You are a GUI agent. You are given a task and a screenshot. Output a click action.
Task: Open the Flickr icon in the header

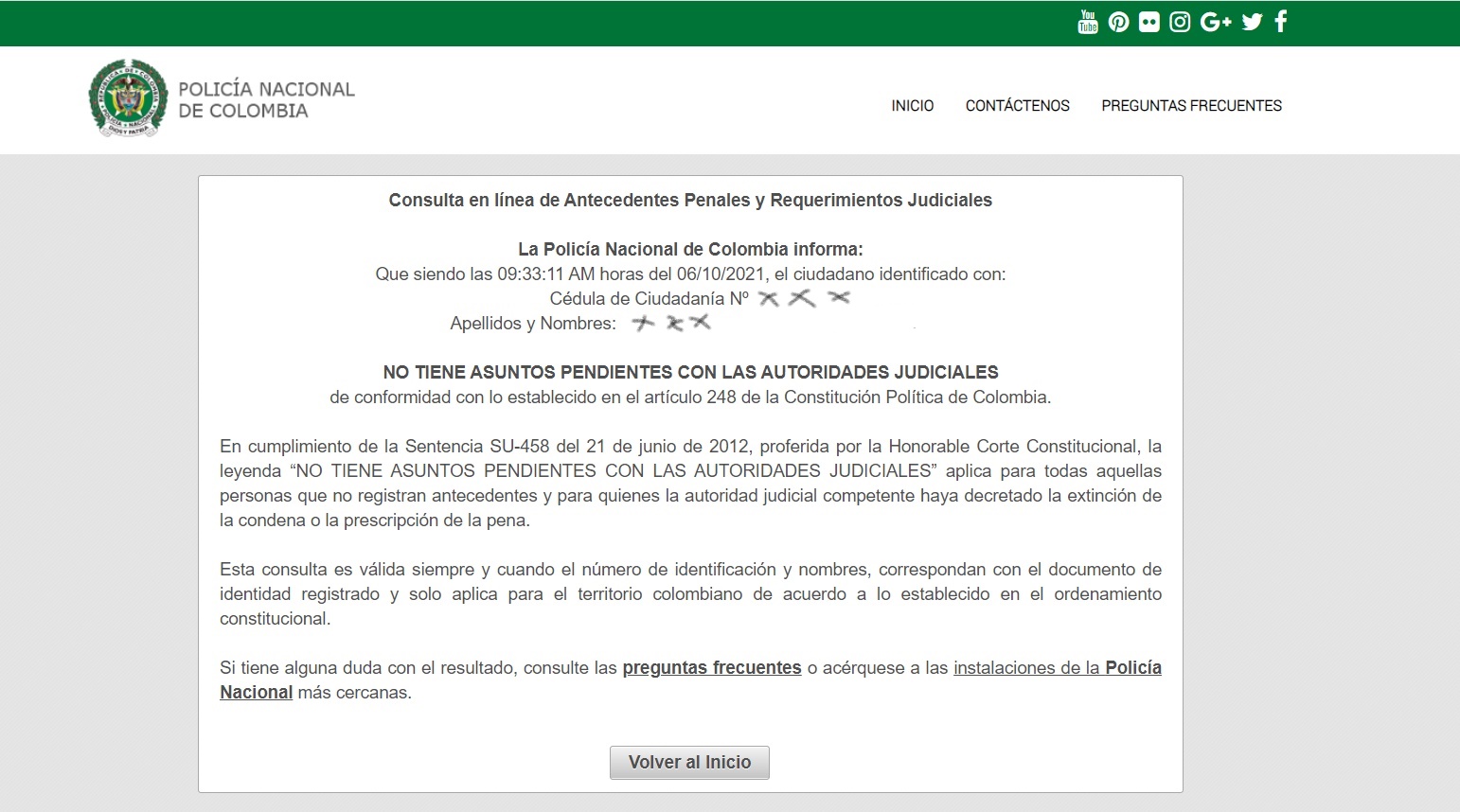point(1148,21)
